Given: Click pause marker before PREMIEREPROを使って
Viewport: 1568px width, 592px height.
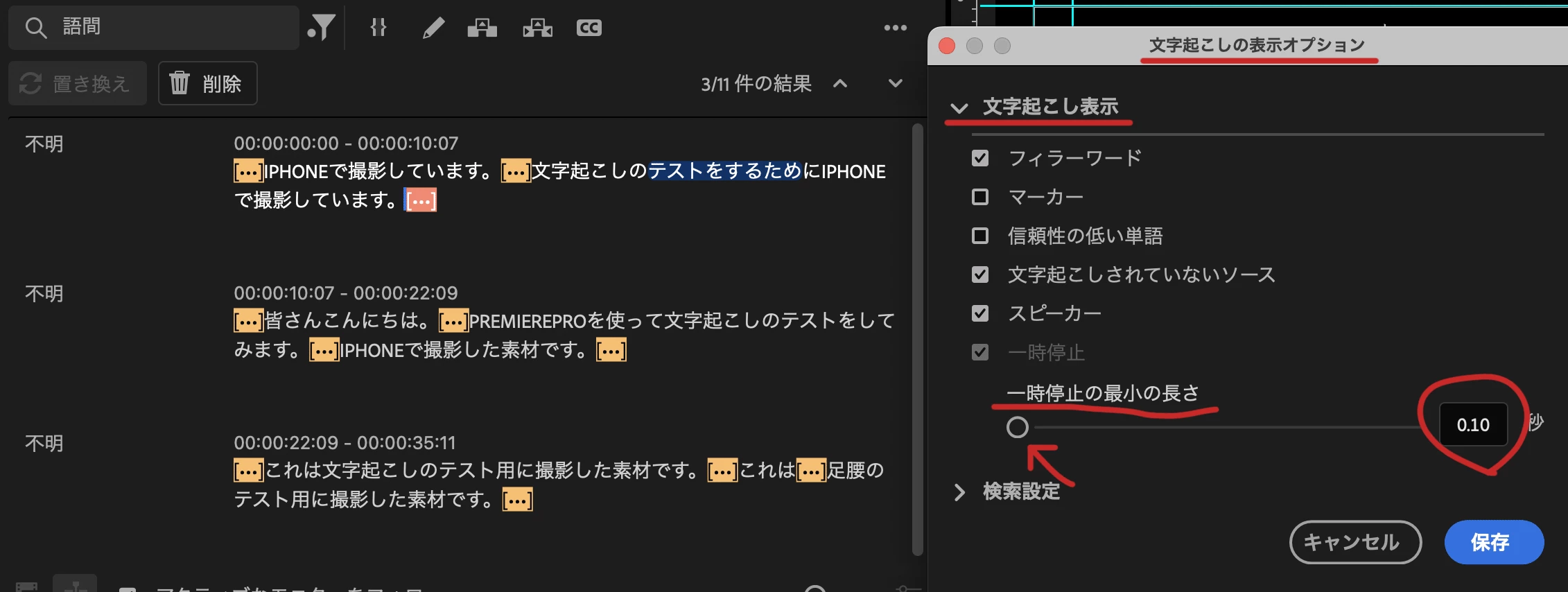Looking at the screenshot, I should tap(454, 321).
